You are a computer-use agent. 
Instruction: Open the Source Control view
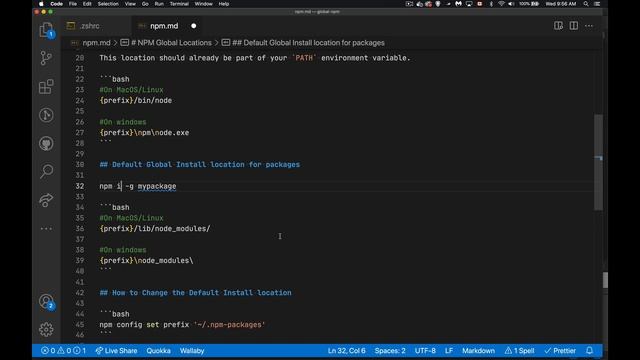pyautogui.click(x=46, y=58)
